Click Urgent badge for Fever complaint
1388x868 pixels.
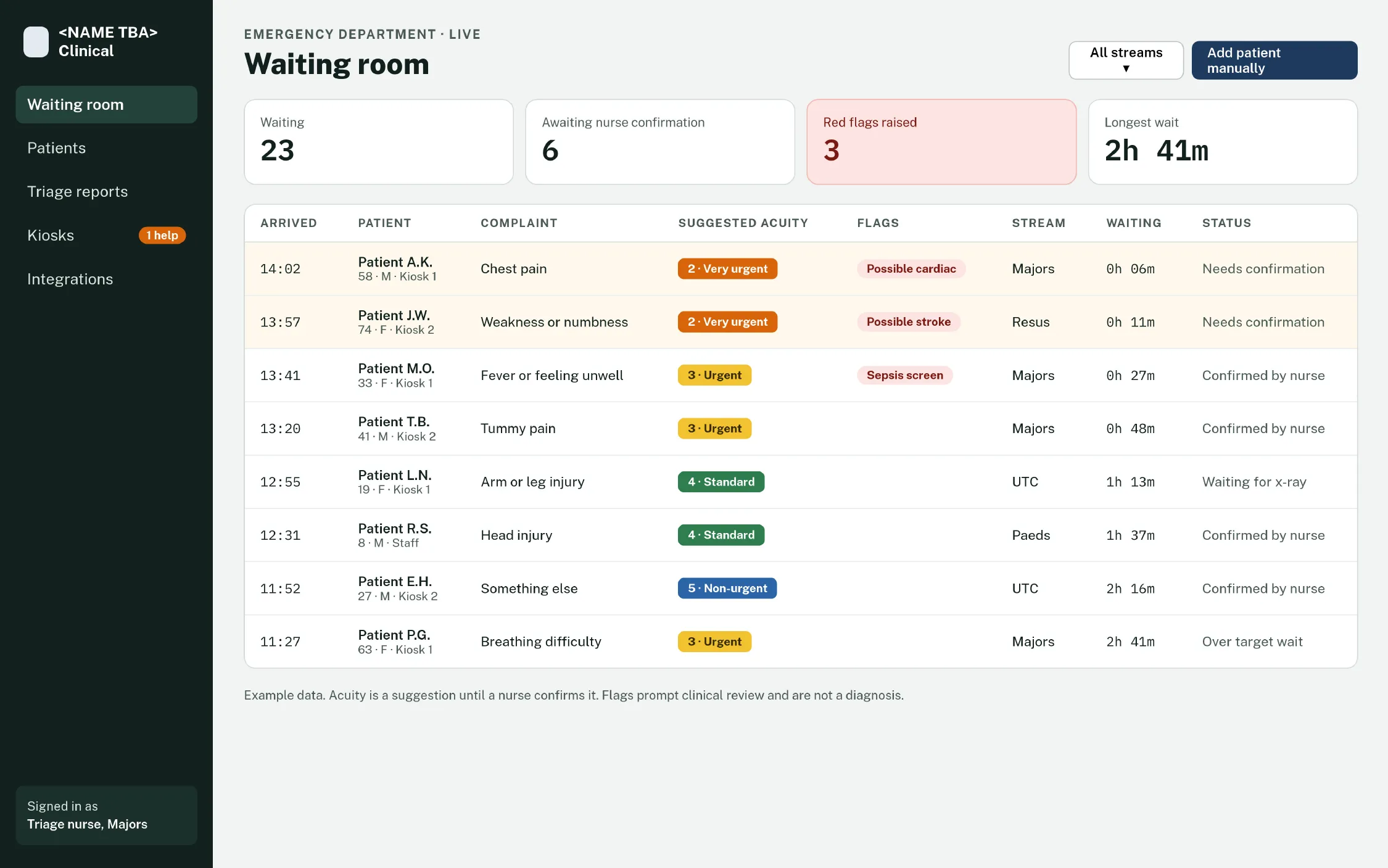714,375
